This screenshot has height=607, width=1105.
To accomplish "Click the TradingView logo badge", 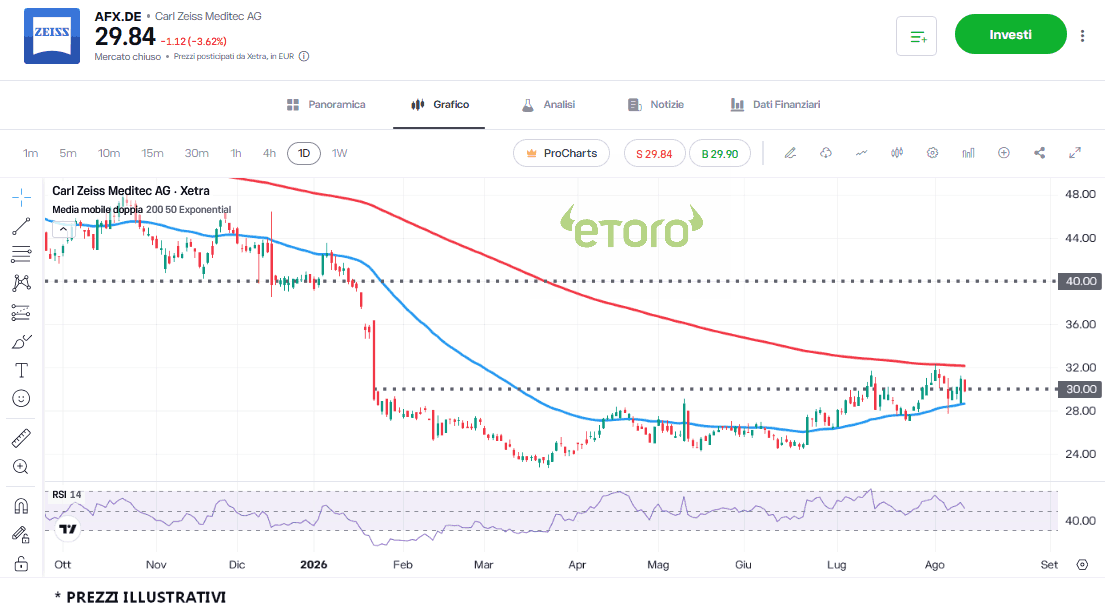I will pyautogui.click(x=68, y=529).
